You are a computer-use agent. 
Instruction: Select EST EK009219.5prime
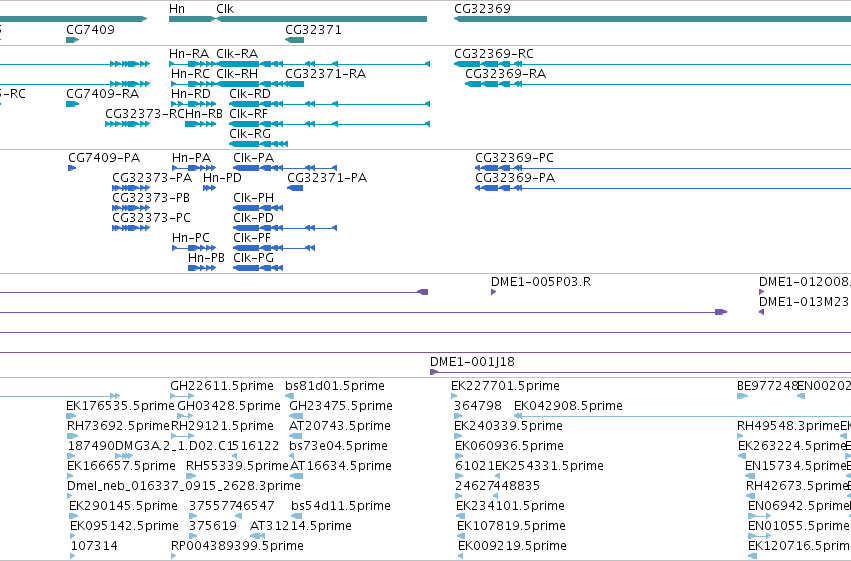point(512,546)
